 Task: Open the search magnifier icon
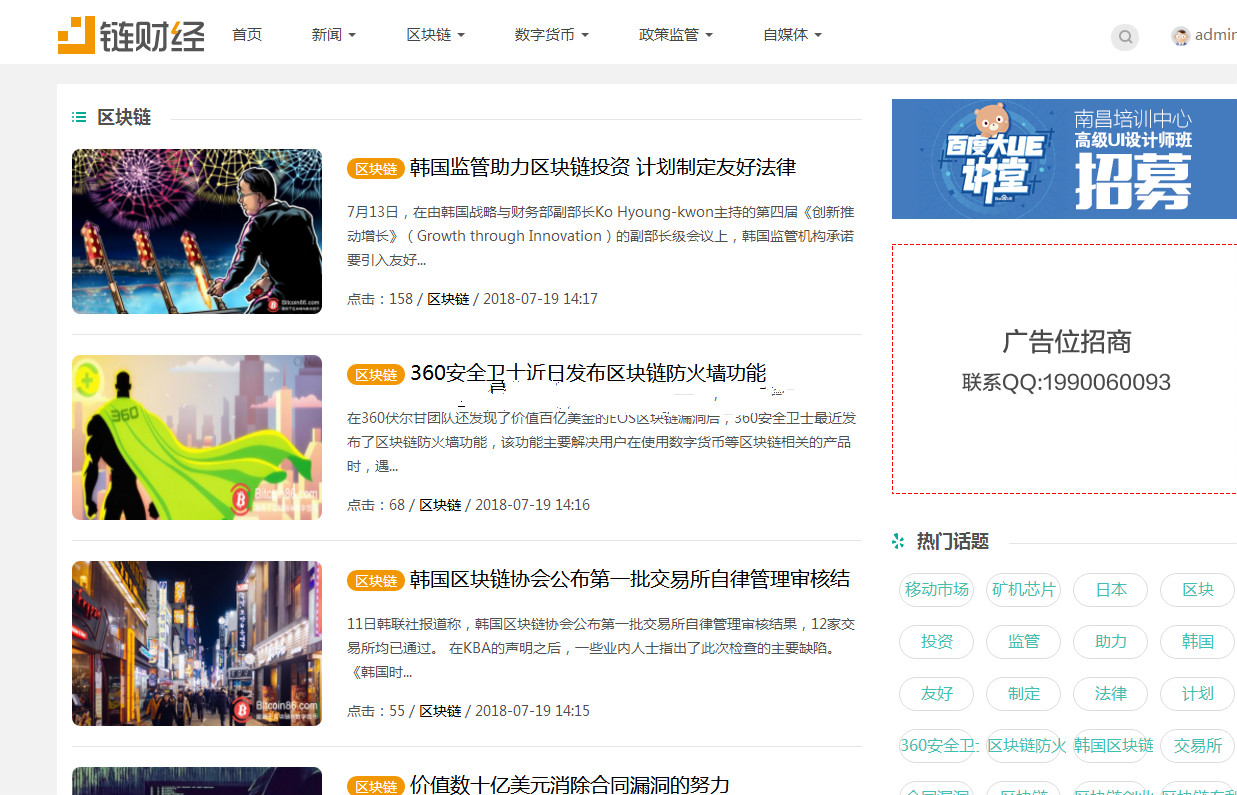click(1125, 37)
